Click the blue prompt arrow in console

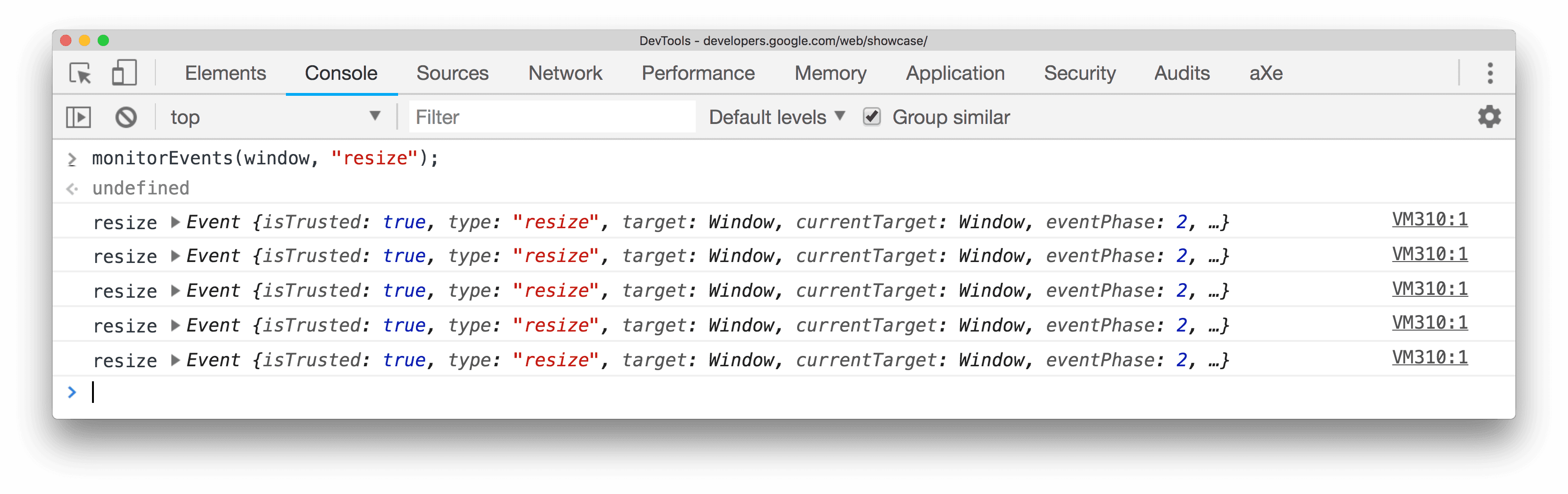[73, 392]
